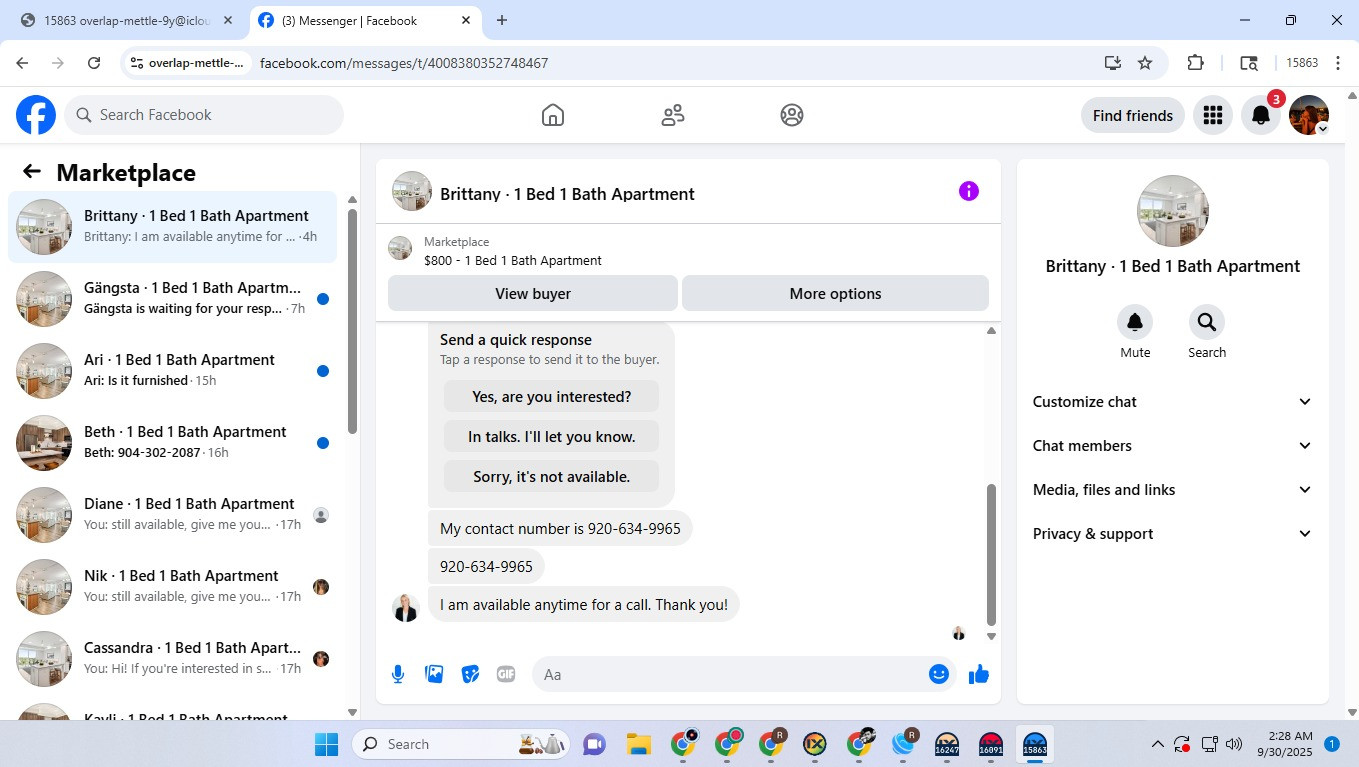Viewport: 1359px width, 767px height.
Task: Open File Explorer from the taskbar
Action: (x=639, y=744)
